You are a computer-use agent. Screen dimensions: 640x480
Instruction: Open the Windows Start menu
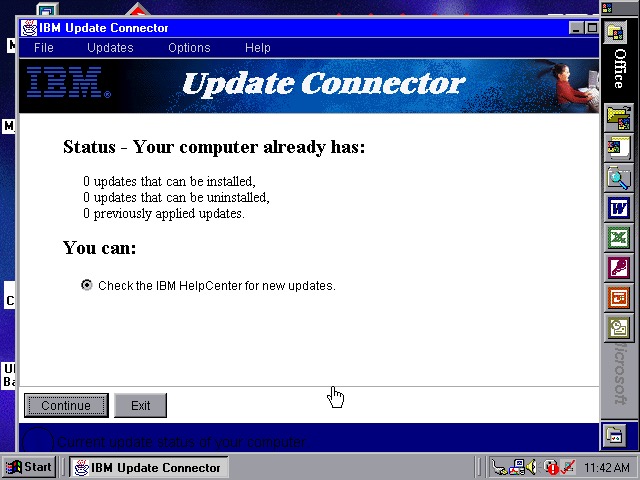(29, 467)
